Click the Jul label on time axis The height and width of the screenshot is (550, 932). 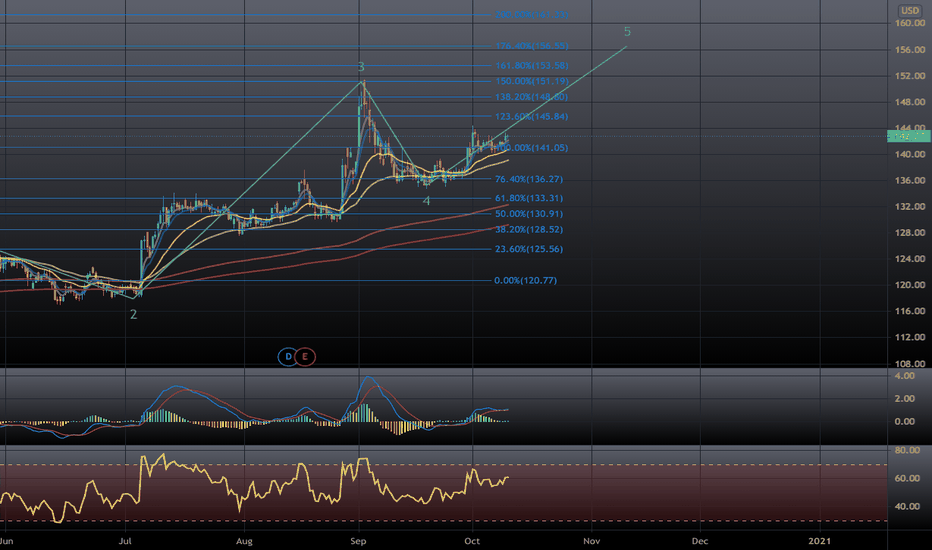[125, 541]
